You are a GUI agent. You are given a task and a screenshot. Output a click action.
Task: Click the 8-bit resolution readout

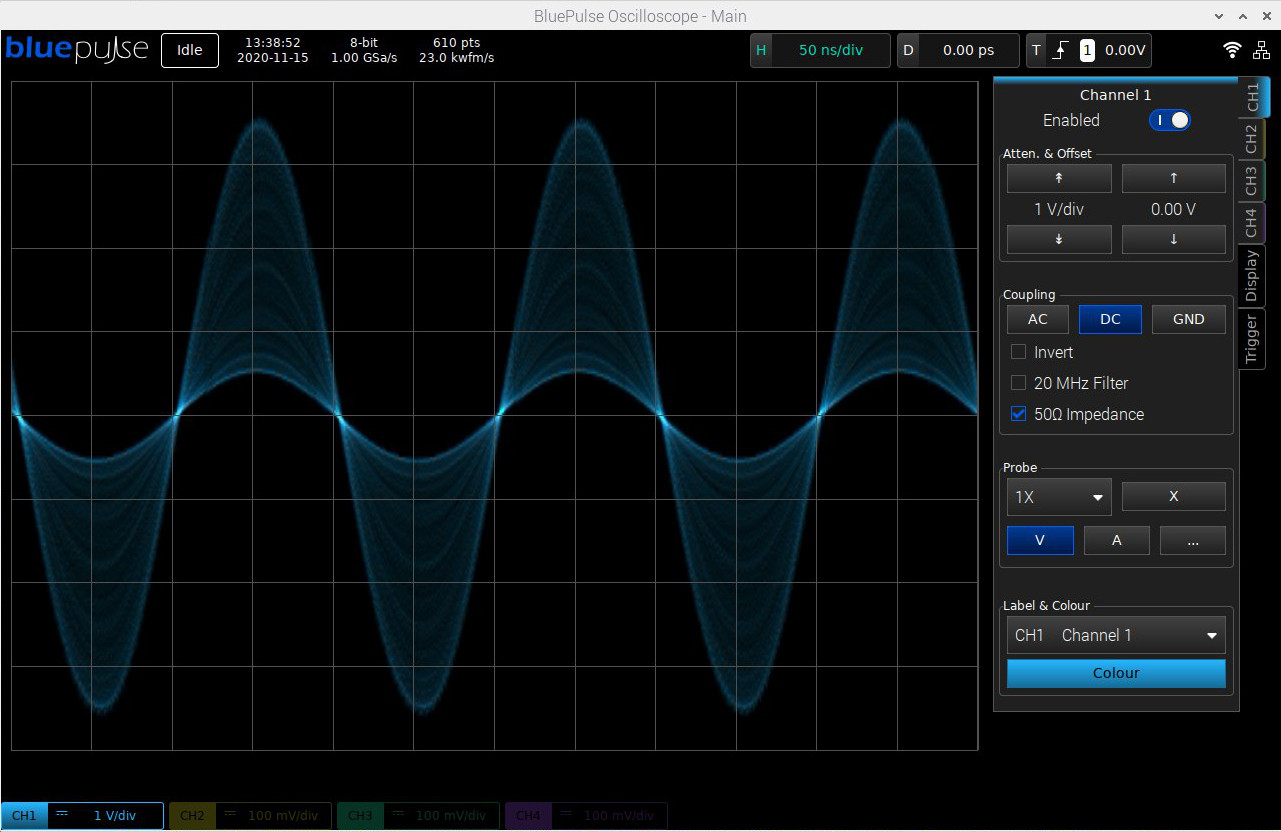click(x=364, y=43)
